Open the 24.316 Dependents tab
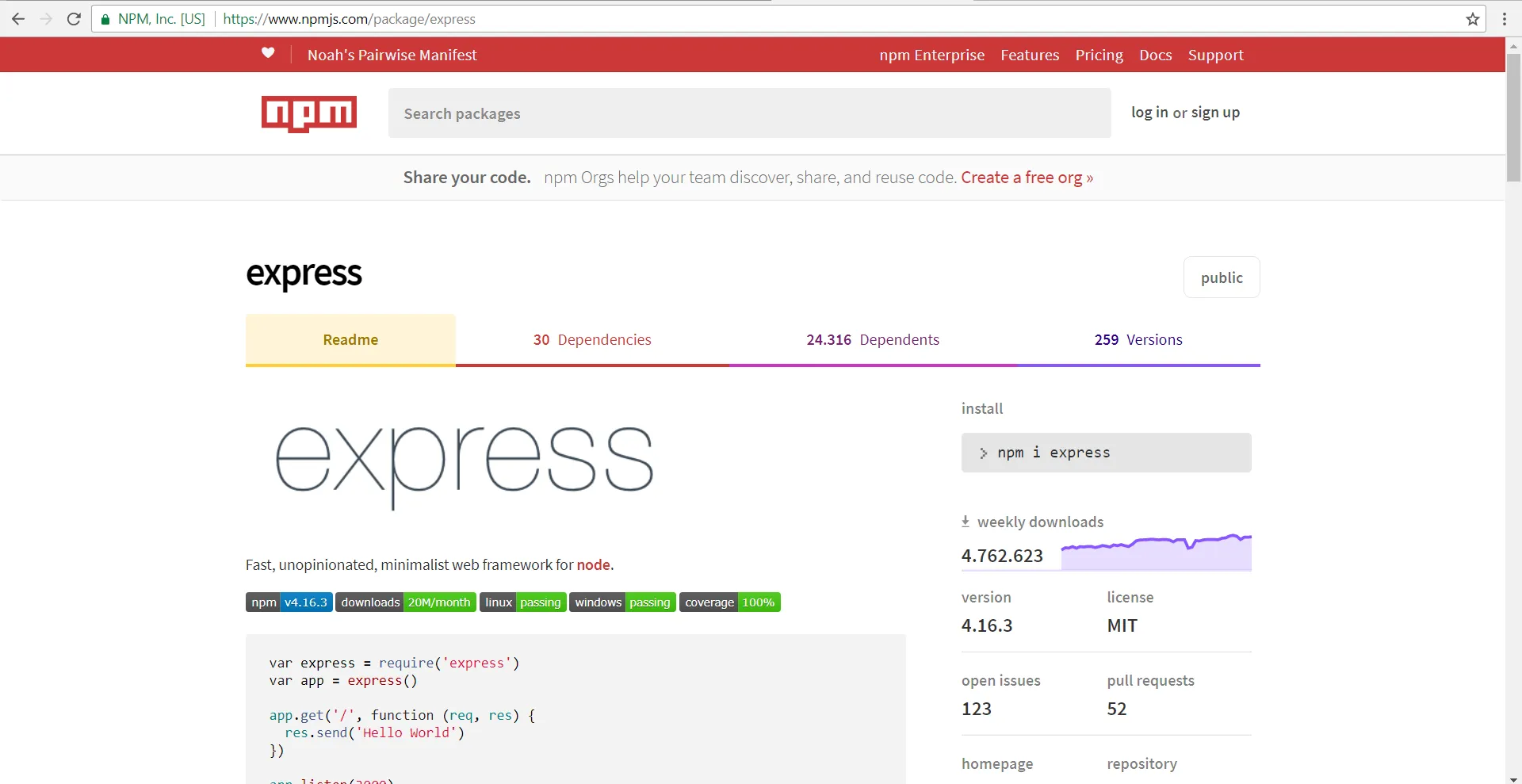 [x=873, y=340]
